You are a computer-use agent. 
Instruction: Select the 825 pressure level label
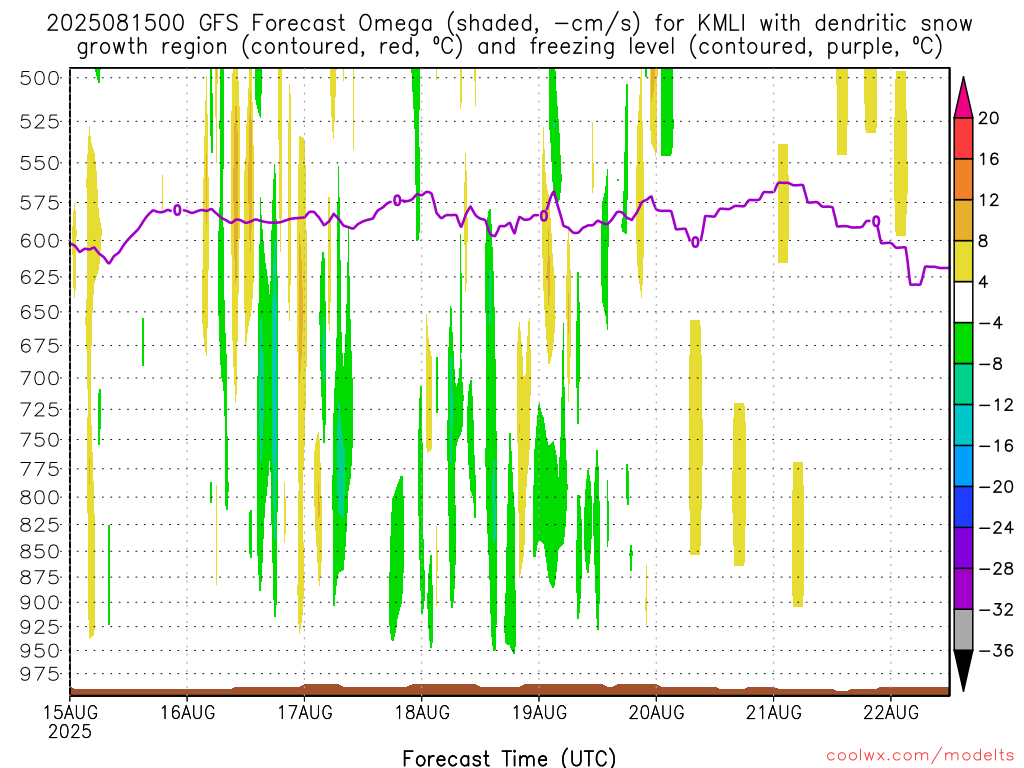(x=40, y=525)
